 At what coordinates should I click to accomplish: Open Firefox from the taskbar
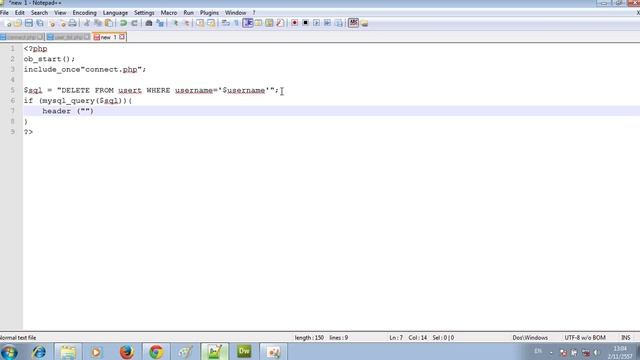point(127,352)
